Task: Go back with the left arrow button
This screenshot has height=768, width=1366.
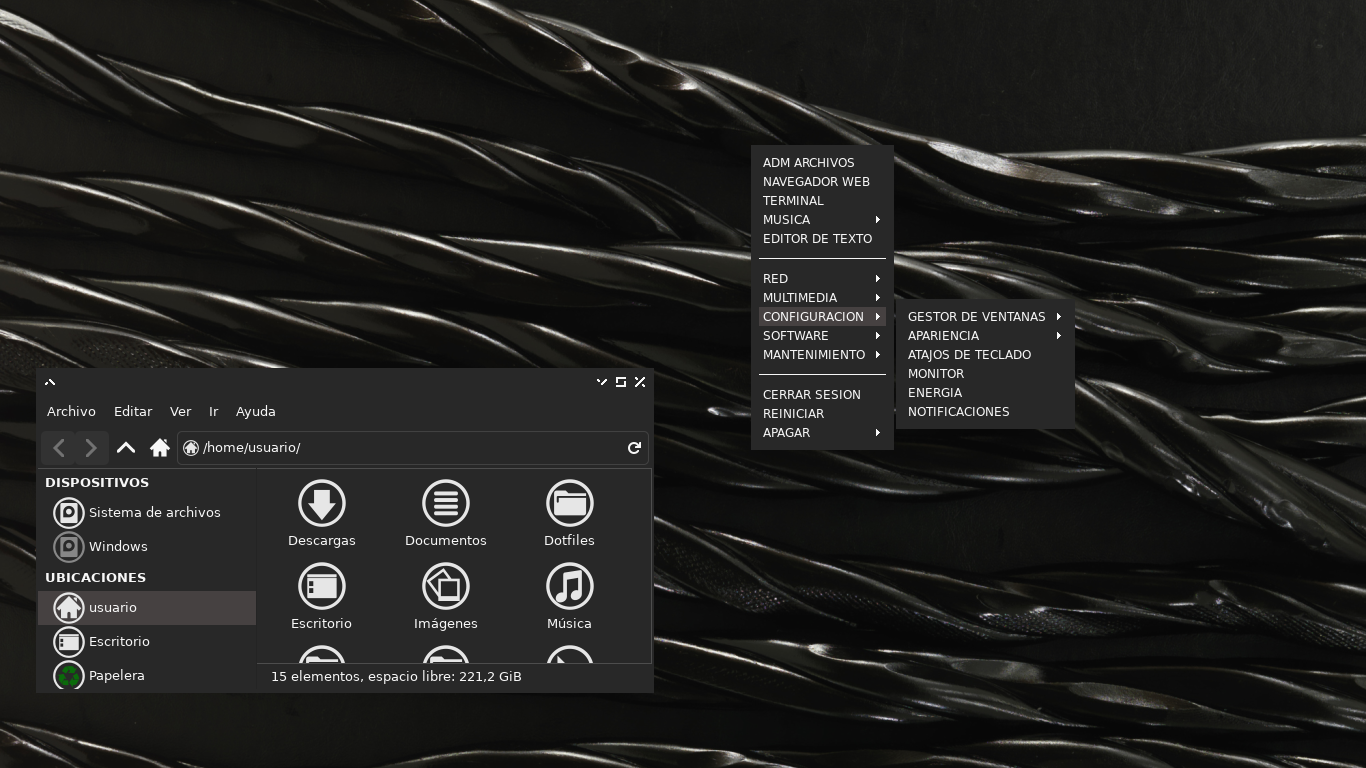Action: (x=59, y=448)
